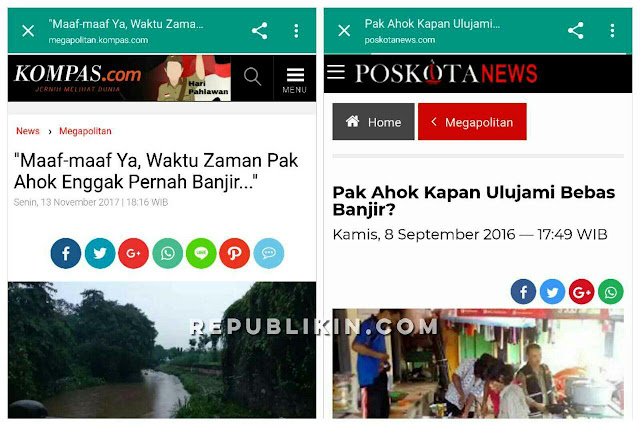Open the Megapolitan breadcrumb on Kompas
The width and height of the screenshot is (640, 426).
click(x=85, y=131)
